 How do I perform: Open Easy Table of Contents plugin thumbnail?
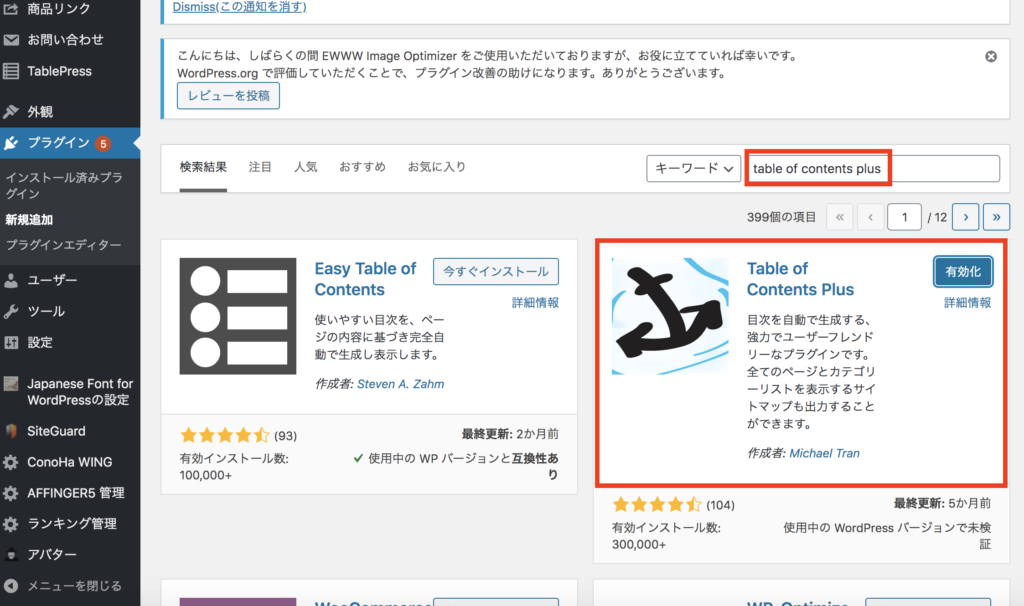coord(238,316)
